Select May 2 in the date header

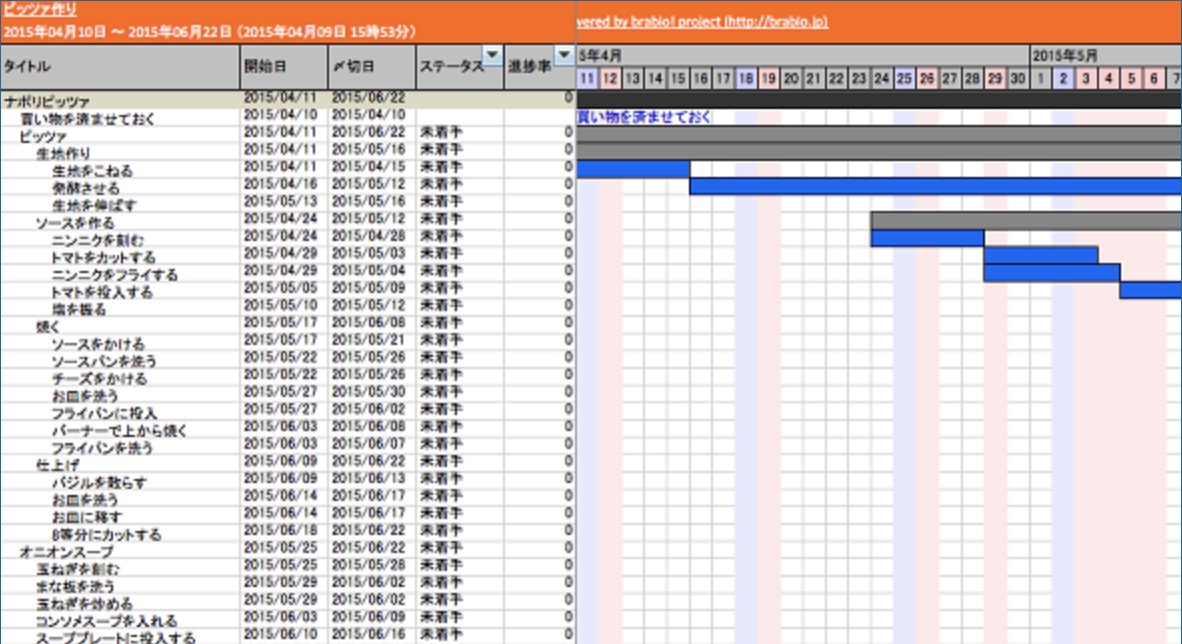pyautogui.click(x=1063, y=78)
